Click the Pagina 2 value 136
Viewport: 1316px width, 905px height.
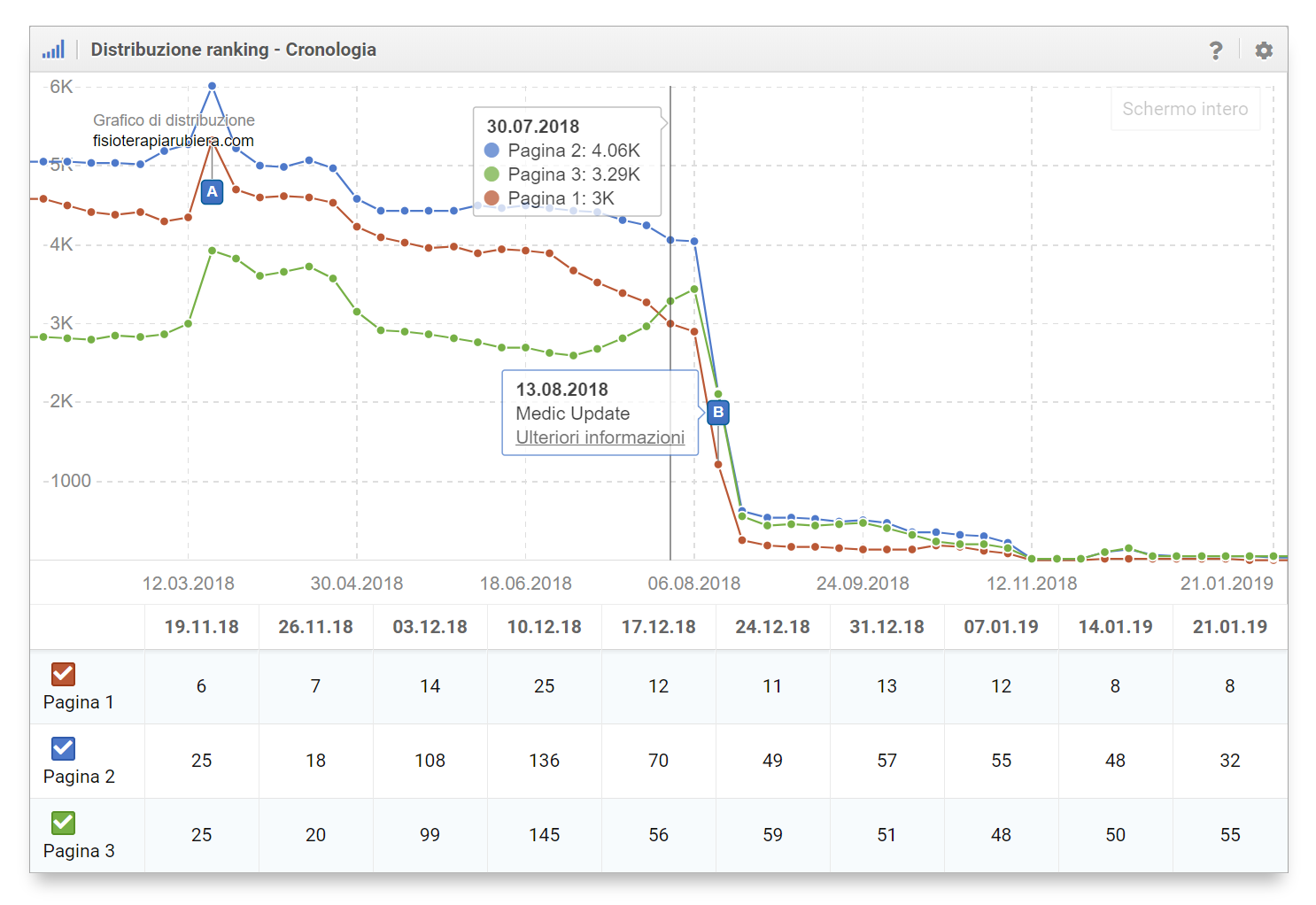coord(545,761)
